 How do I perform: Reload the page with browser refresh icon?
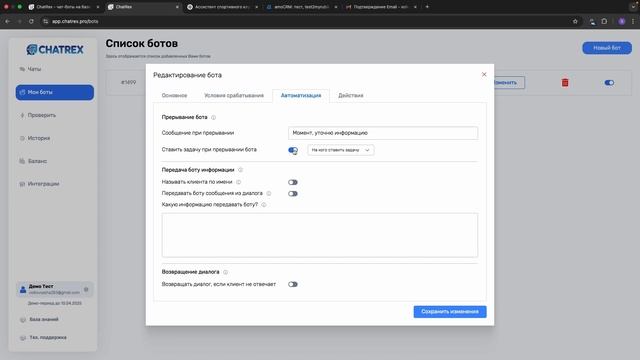pos(31,21)
